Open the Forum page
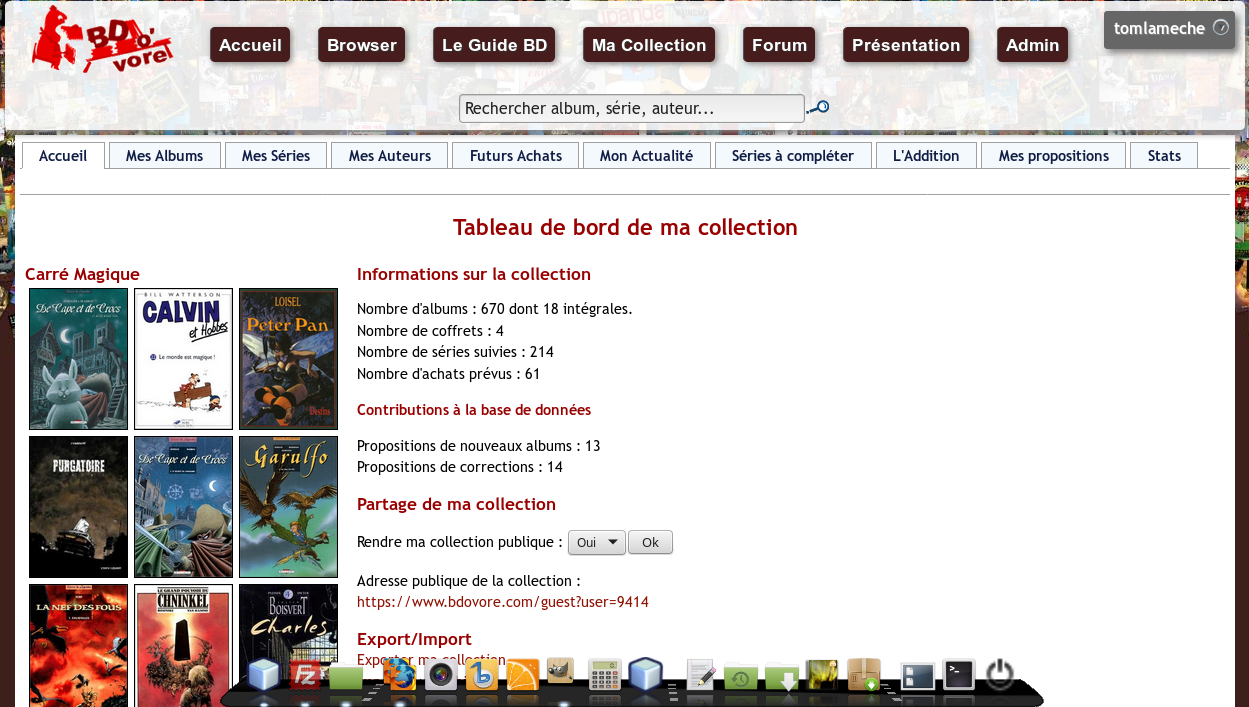Image resolution: width=1249 pixels, height=707 pixels. coord(779,45)
